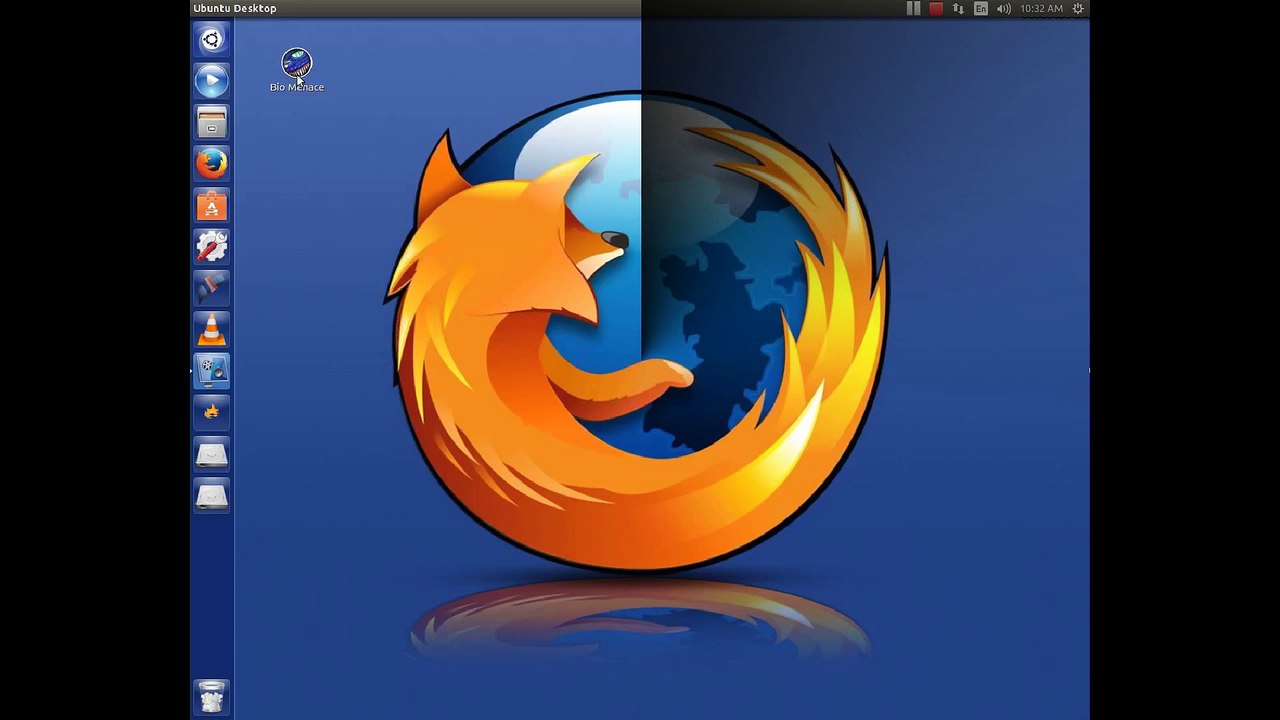Screen dimensions: 1280x720
Task: Click the red stop recording indicator
Action: coord(936,8)
